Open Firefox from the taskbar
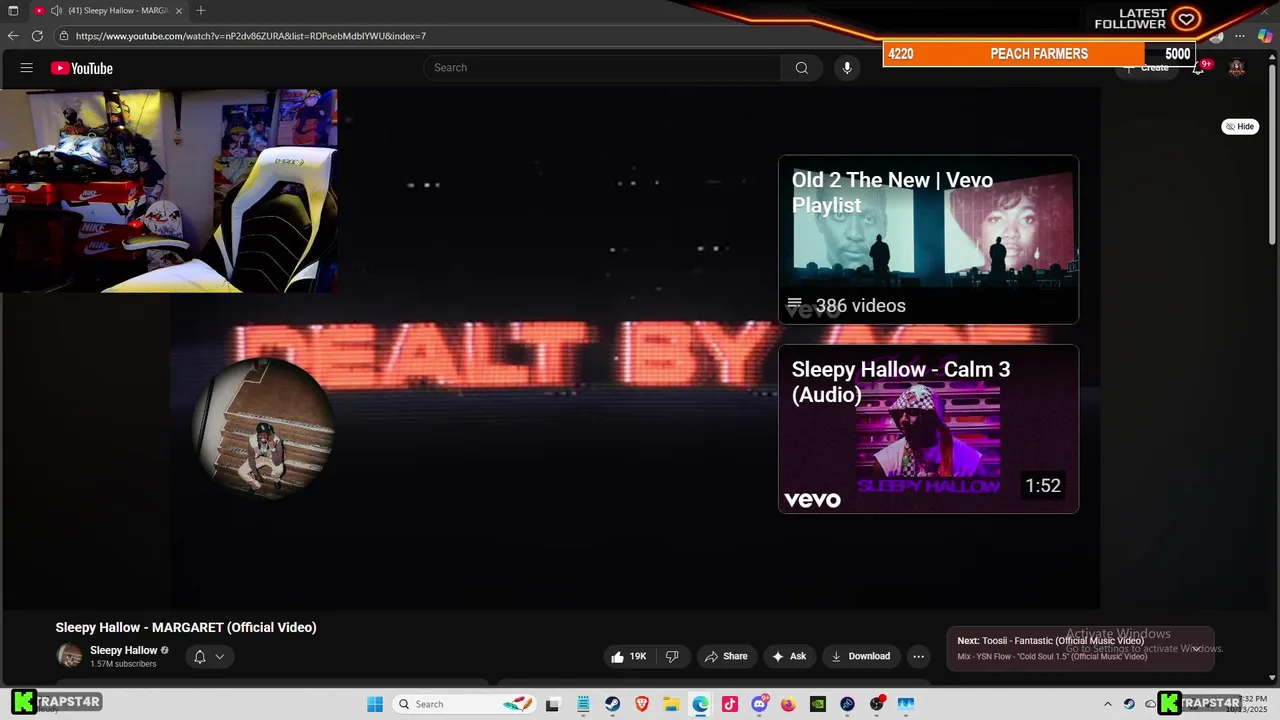 [x=788, y=704]
